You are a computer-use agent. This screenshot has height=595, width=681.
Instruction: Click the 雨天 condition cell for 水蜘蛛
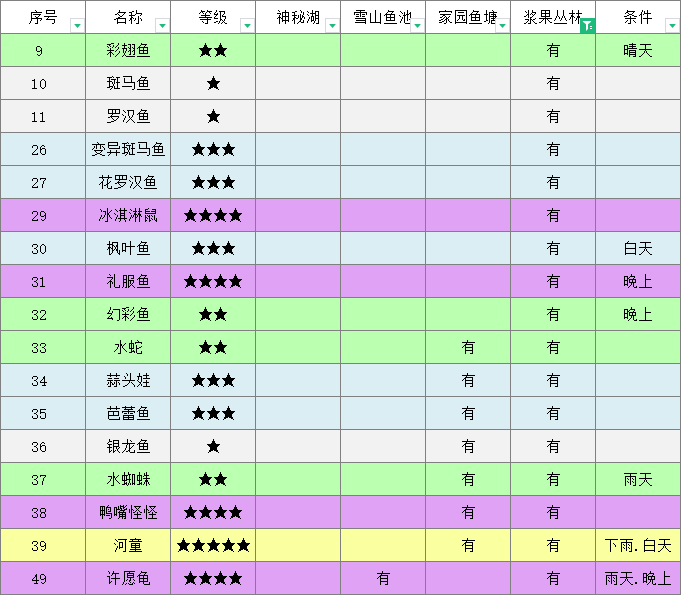tap(638, 479)
